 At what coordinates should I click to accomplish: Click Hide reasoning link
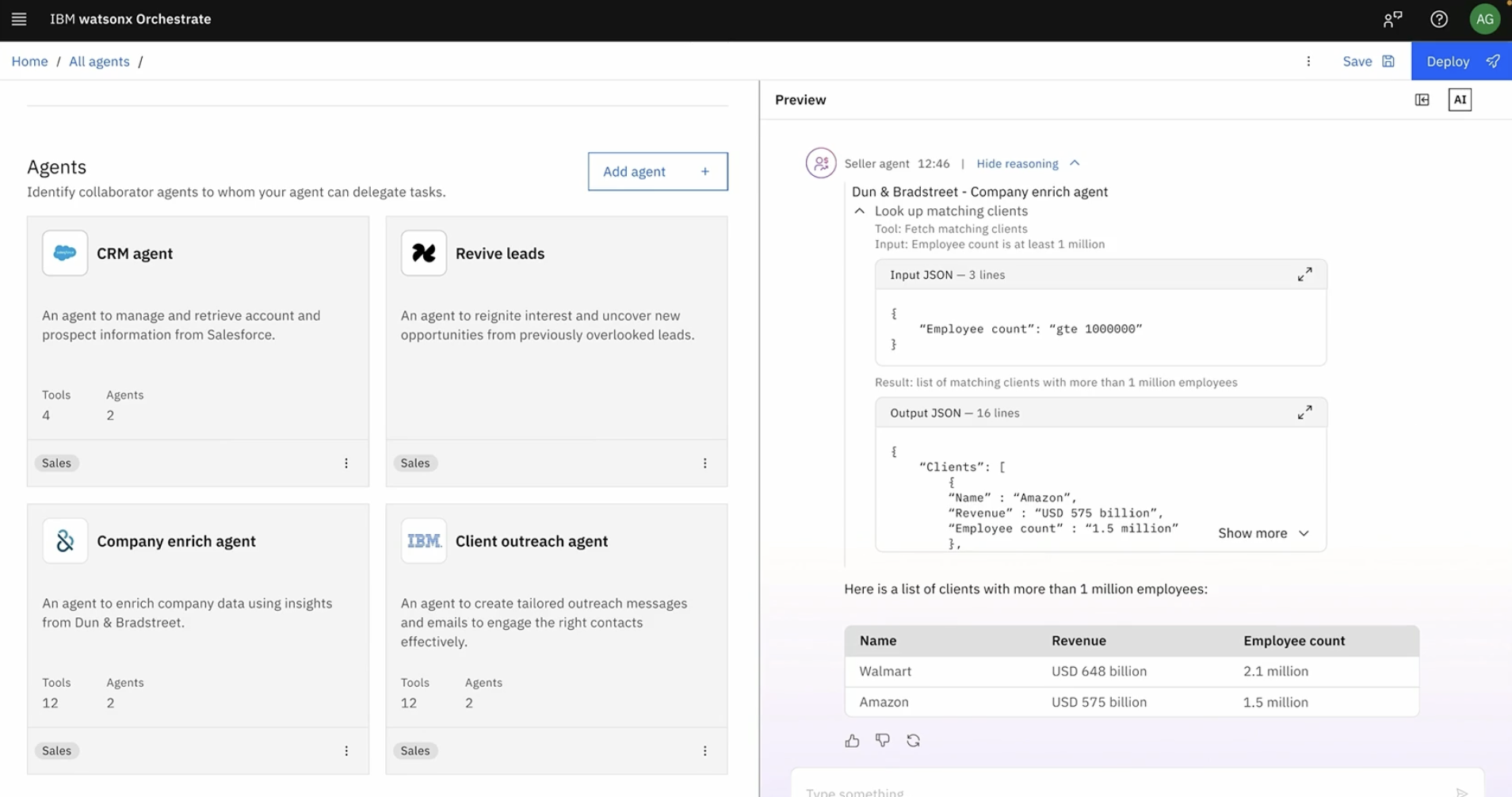pos(1018,163)
